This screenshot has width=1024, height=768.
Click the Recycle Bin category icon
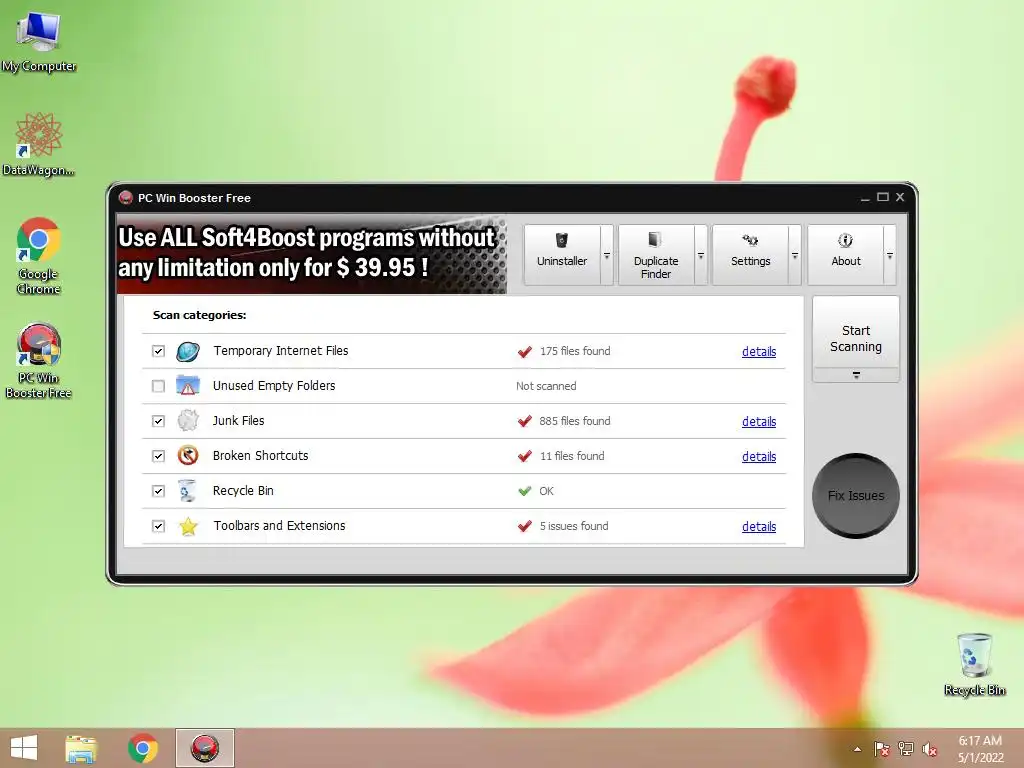tap(188, 490)
